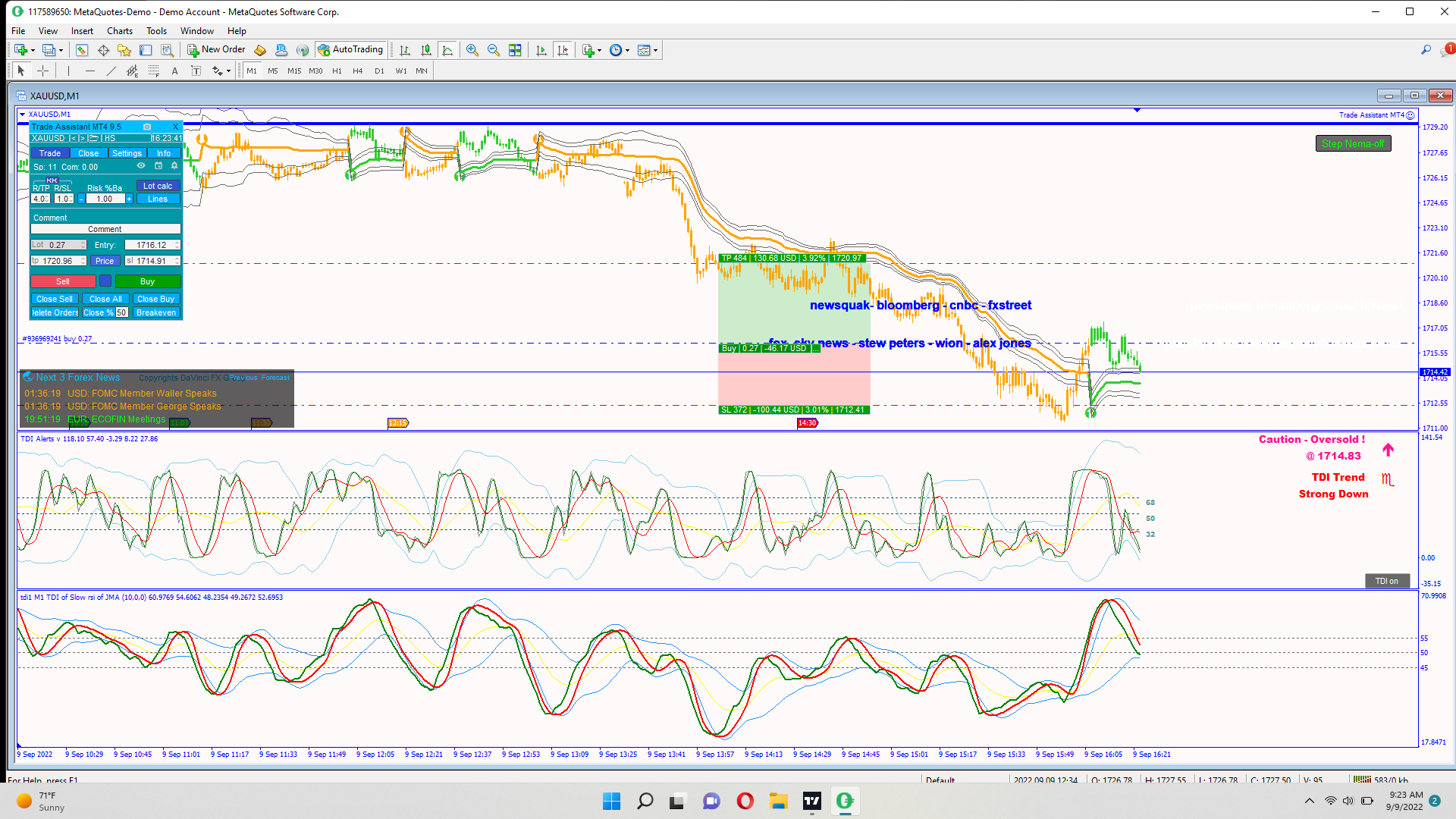The width and height of the screenshot is (1456, 819).
Task: Click the Zoom In magnifier icon
Action: (x=472, y=50)
